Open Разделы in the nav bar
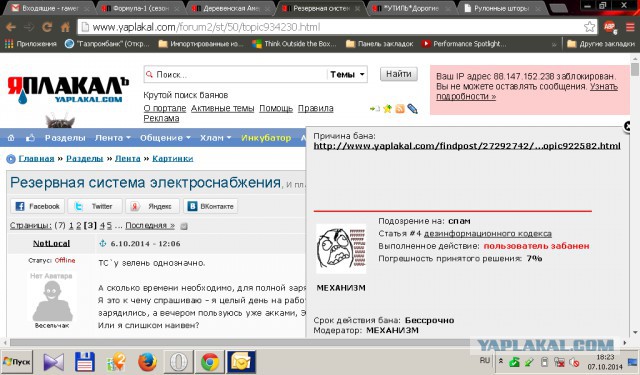640x375 pixels. 65,138
